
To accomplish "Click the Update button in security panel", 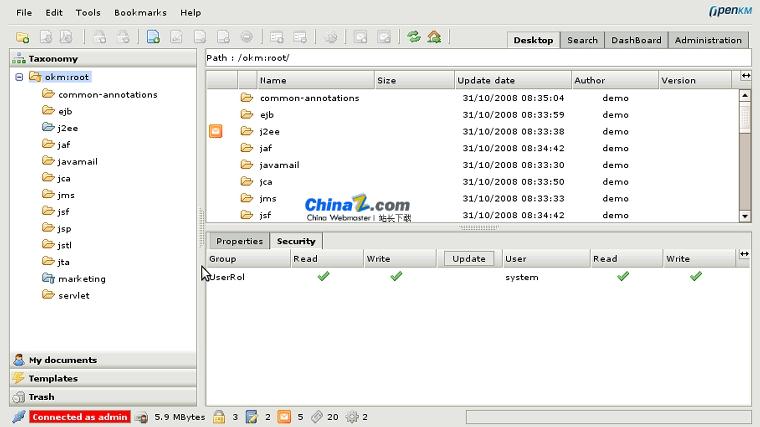I will point(469,259).
